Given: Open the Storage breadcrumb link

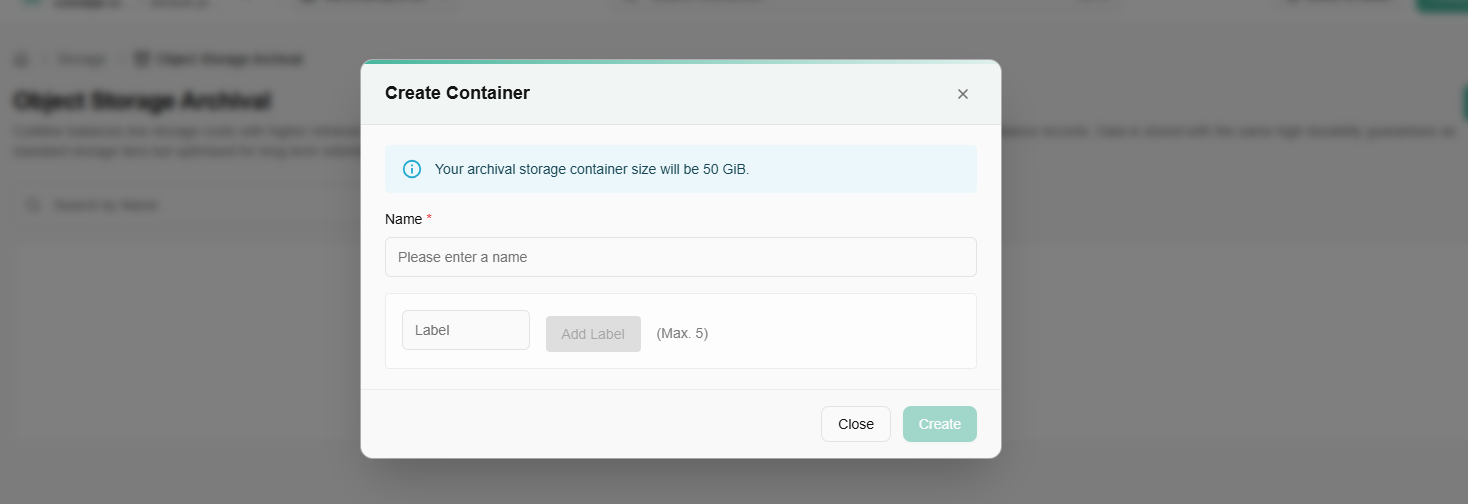Looking at the screenshot, I should [x=81, y=60].
